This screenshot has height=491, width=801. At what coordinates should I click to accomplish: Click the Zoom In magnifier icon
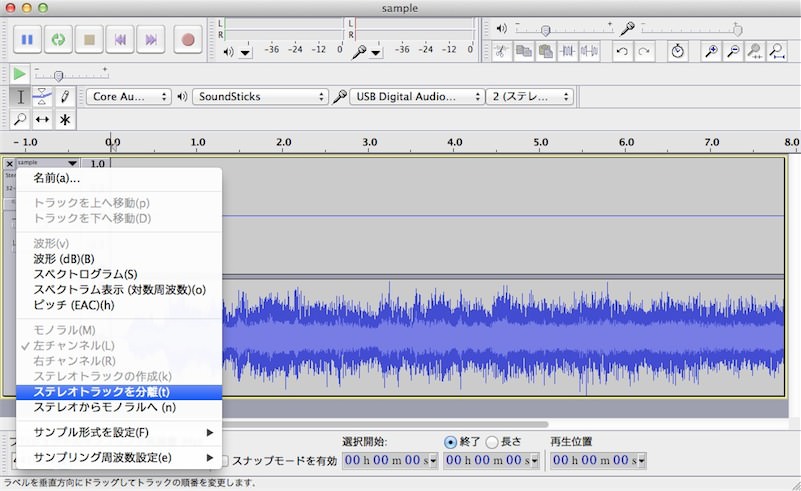tap(711, 51)
